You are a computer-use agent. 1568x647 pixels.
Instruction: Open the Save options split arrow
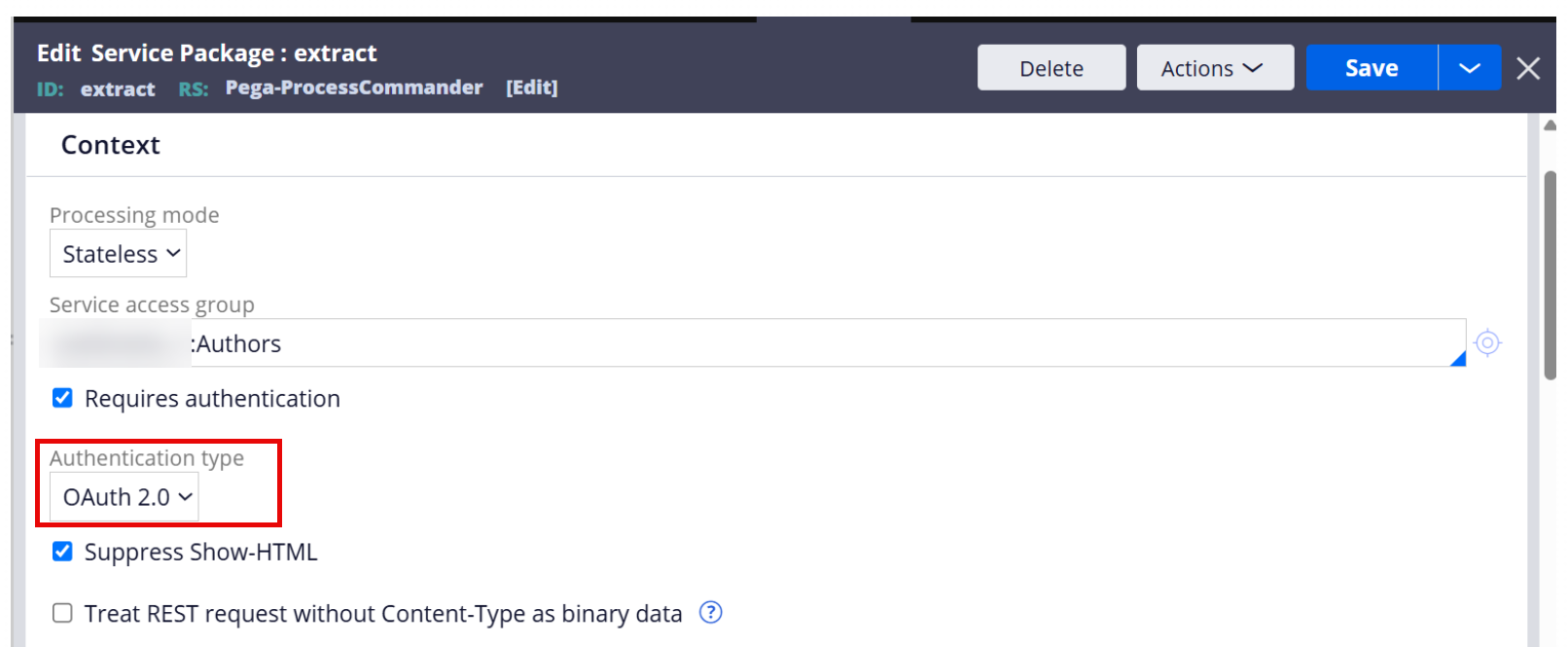1469,68
